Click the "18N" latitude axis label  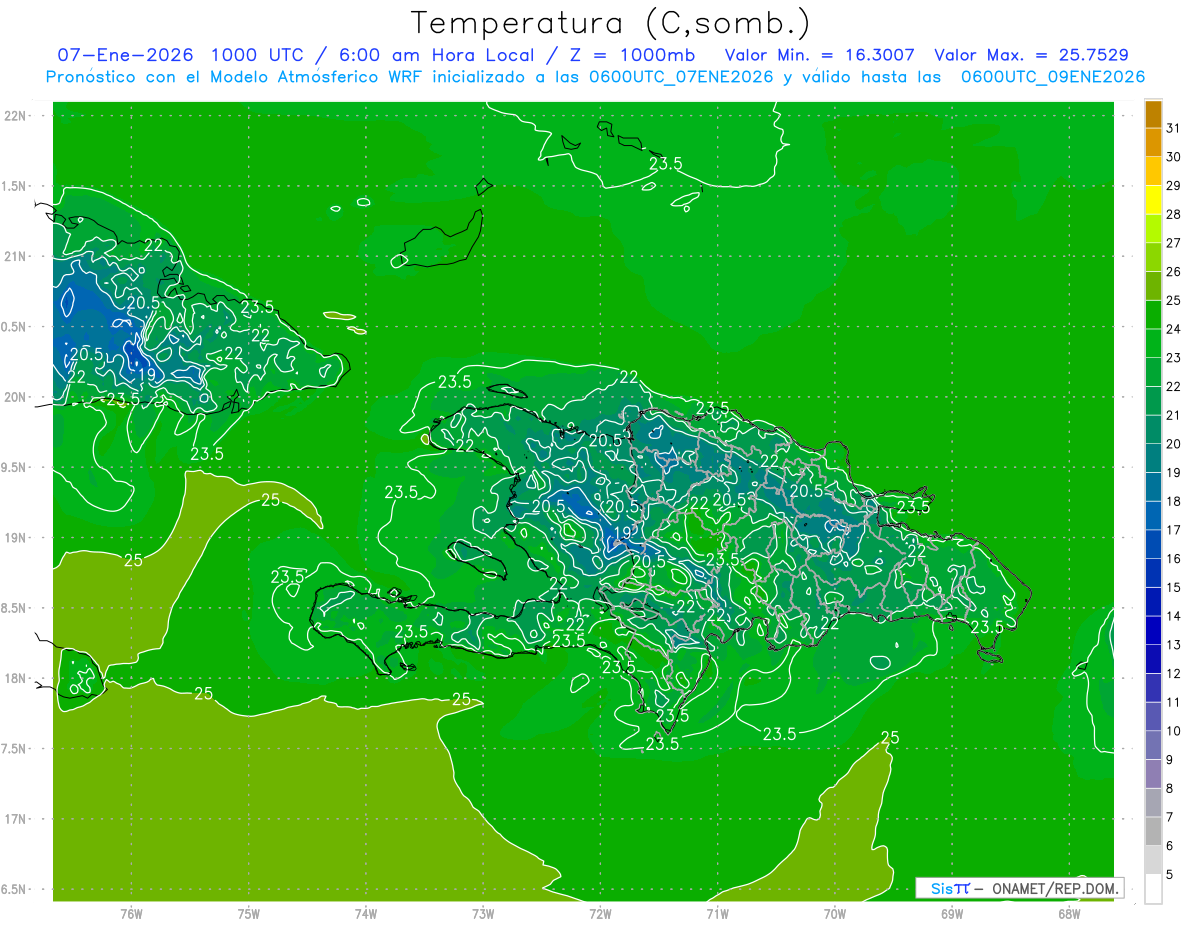(x=15, y=678)
